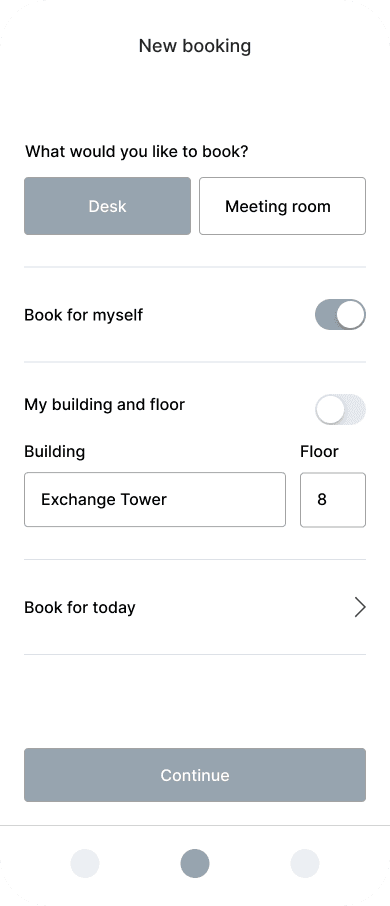
Task: Click the Floor field label
Action: coord(320,451)
